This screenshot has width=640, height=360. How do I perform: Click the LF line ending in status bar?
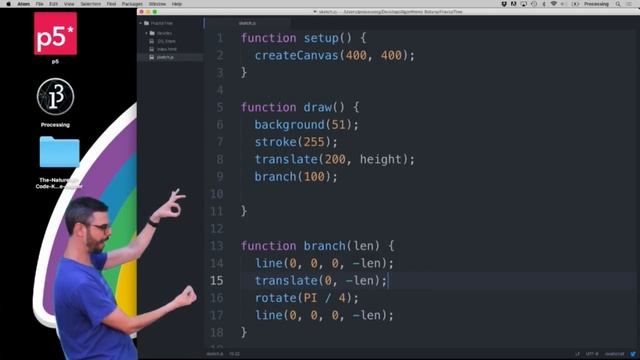(577, 354)
